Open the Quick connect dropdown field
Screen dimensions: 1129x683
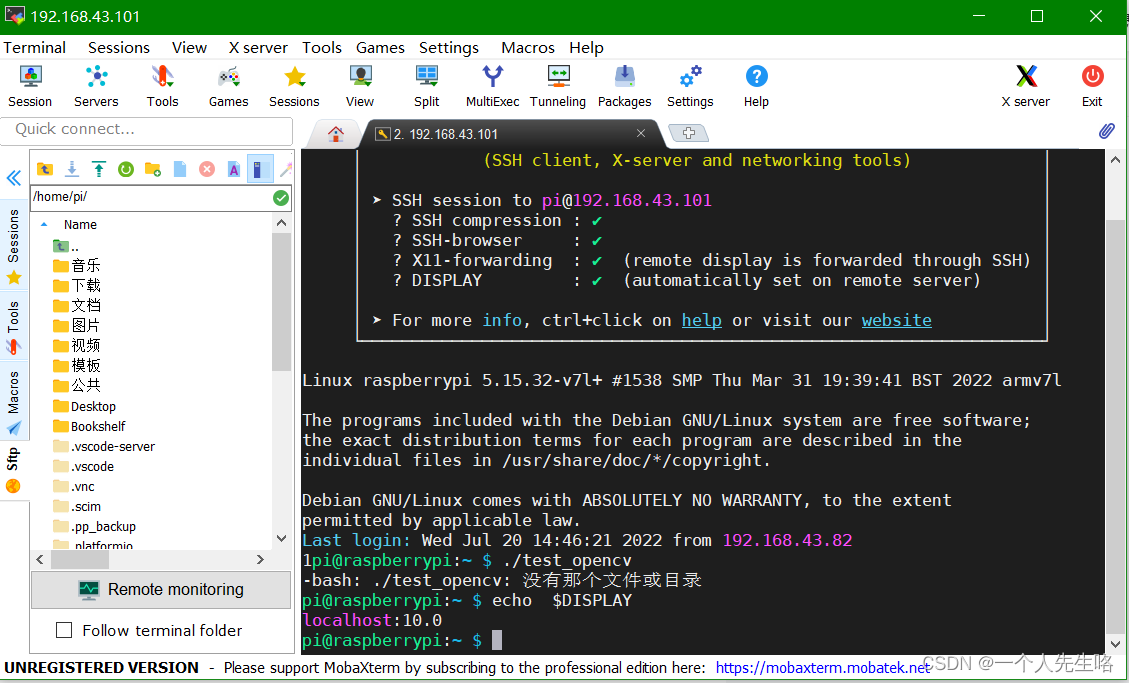[147, 131]
